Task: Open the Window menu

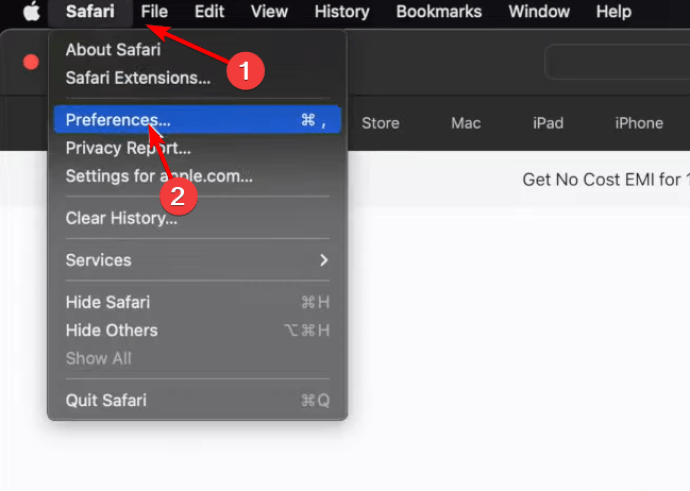Action: (539, 11)
